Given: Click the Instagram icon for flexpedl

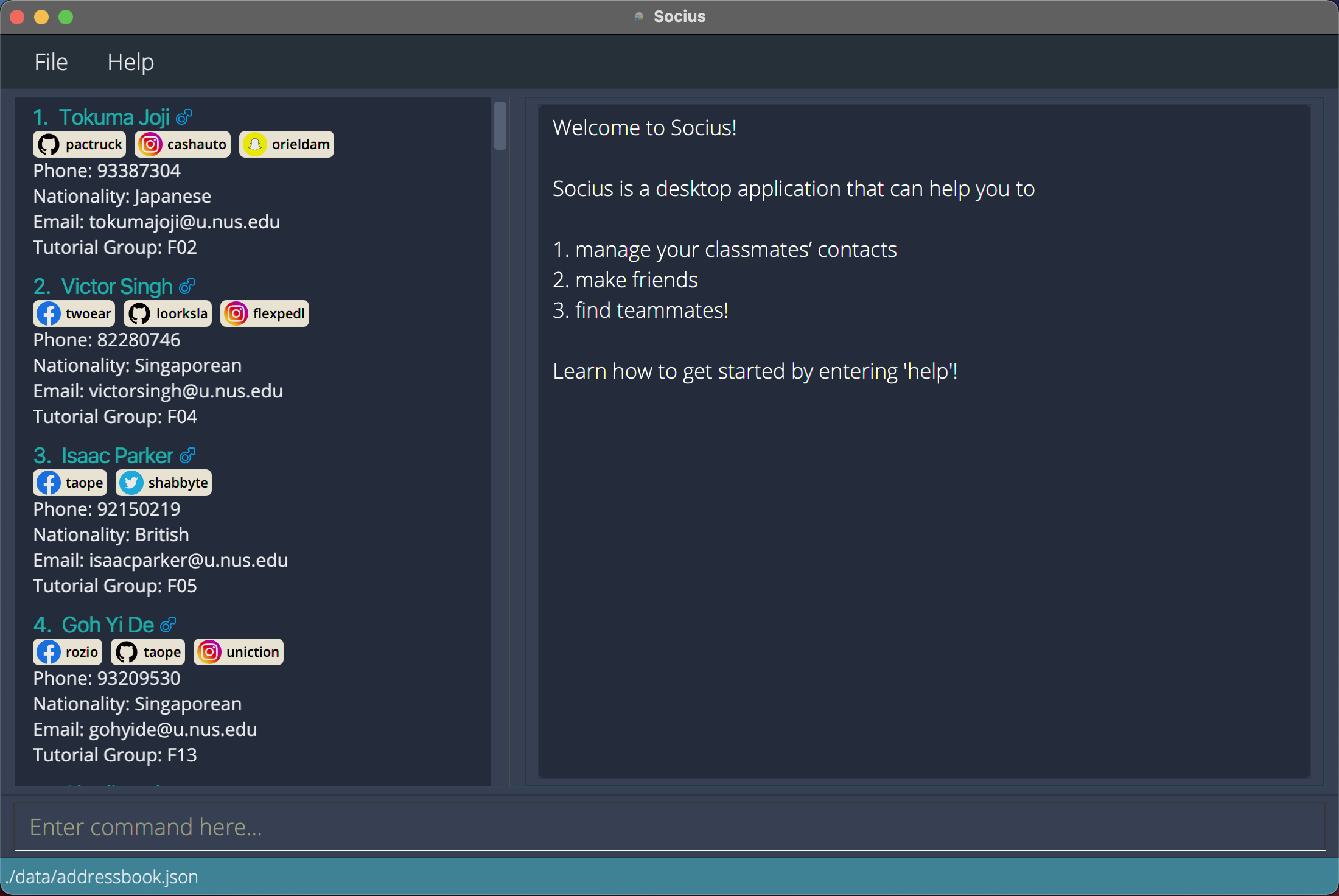Looking at the screenshot, I should [x=236, y=313].
